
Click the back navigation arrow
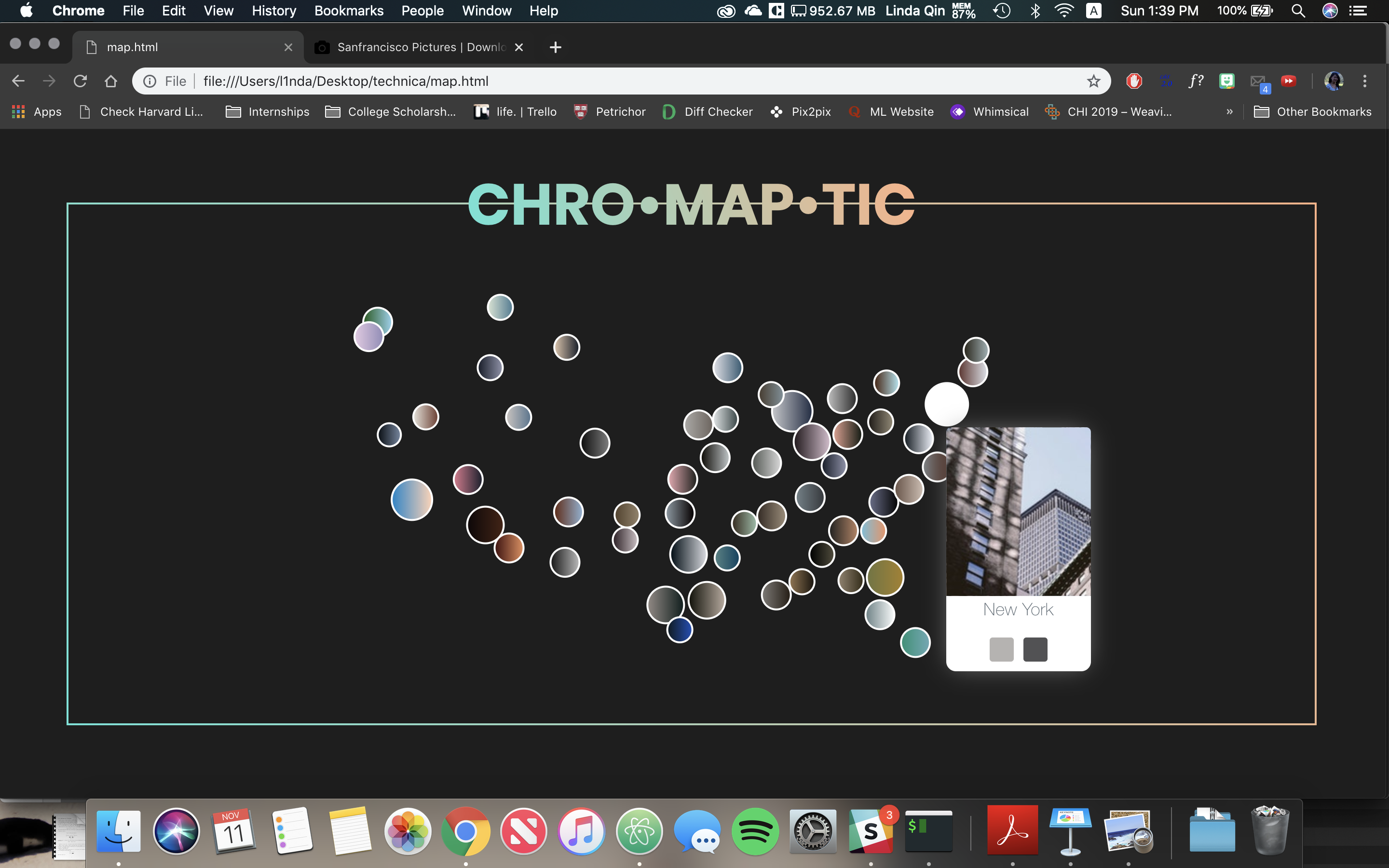tap(18, 81)
